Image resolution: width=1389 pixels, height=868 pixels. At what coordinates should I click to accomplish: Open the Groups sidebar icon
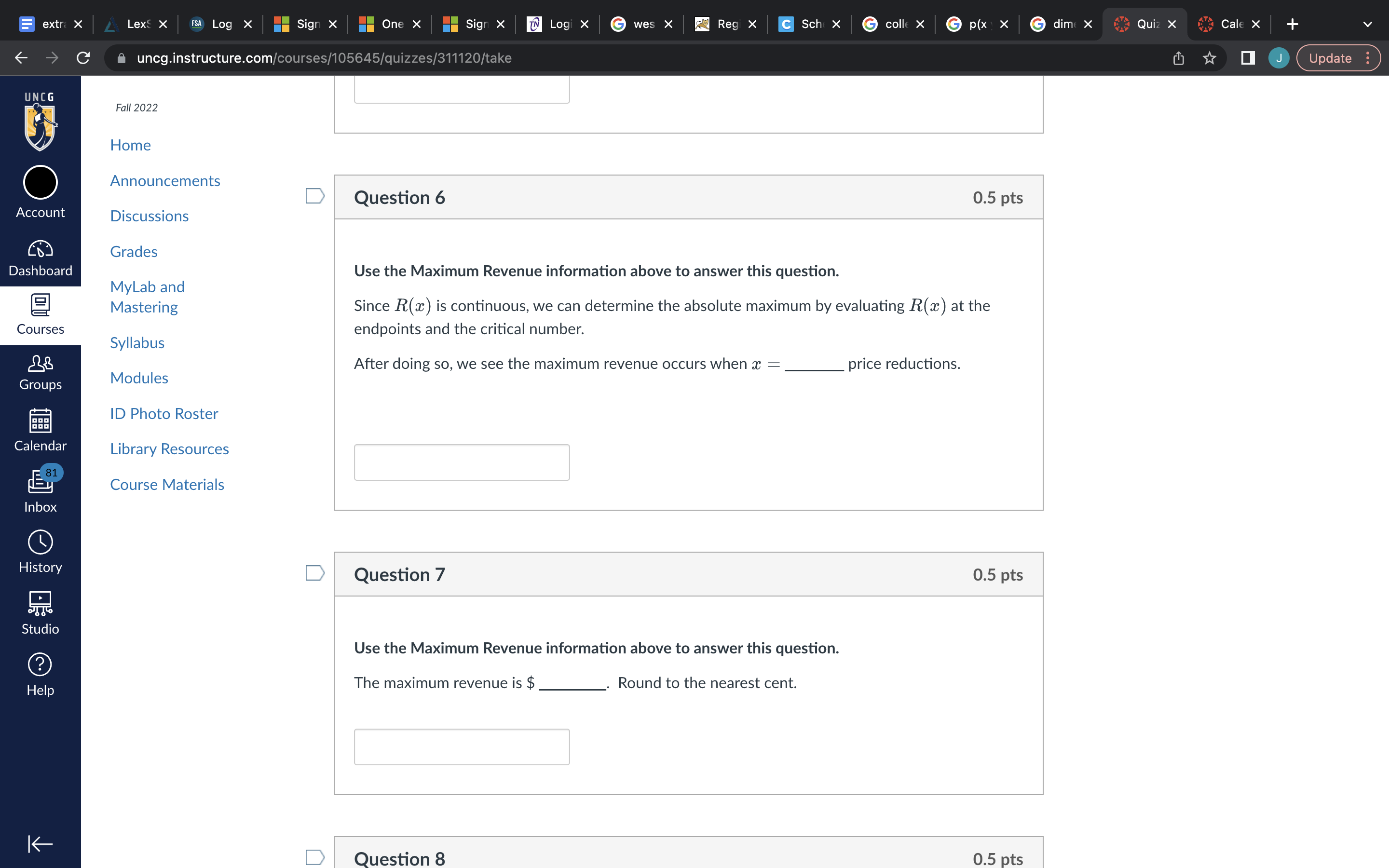(x=40, y=372)
